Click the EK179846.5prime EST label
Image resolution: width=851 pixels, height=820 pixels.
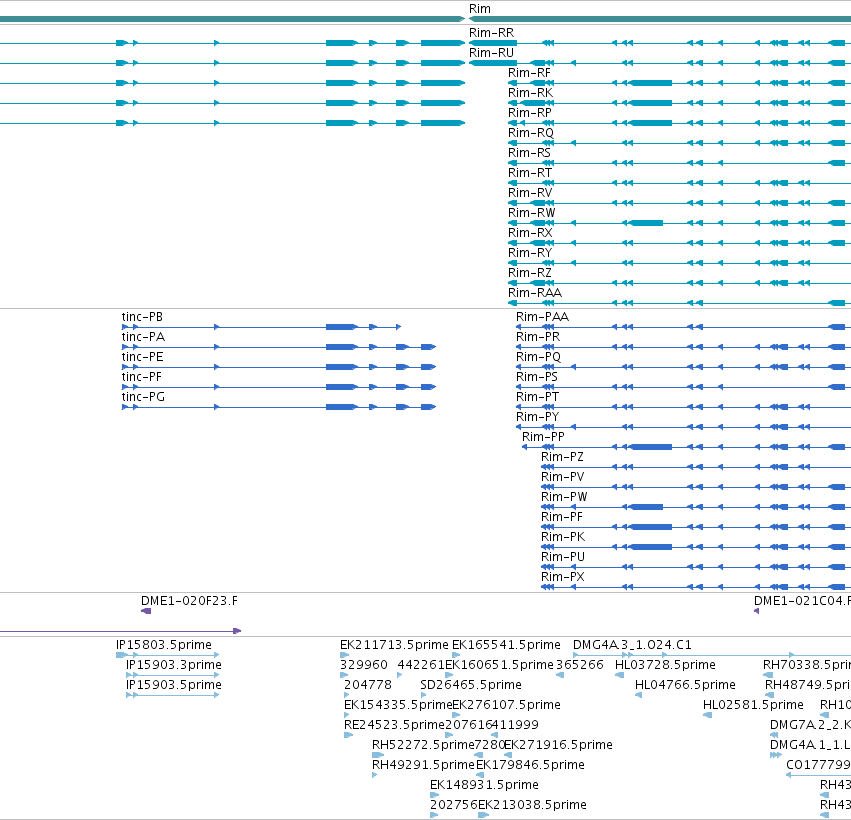click(530, 766)
